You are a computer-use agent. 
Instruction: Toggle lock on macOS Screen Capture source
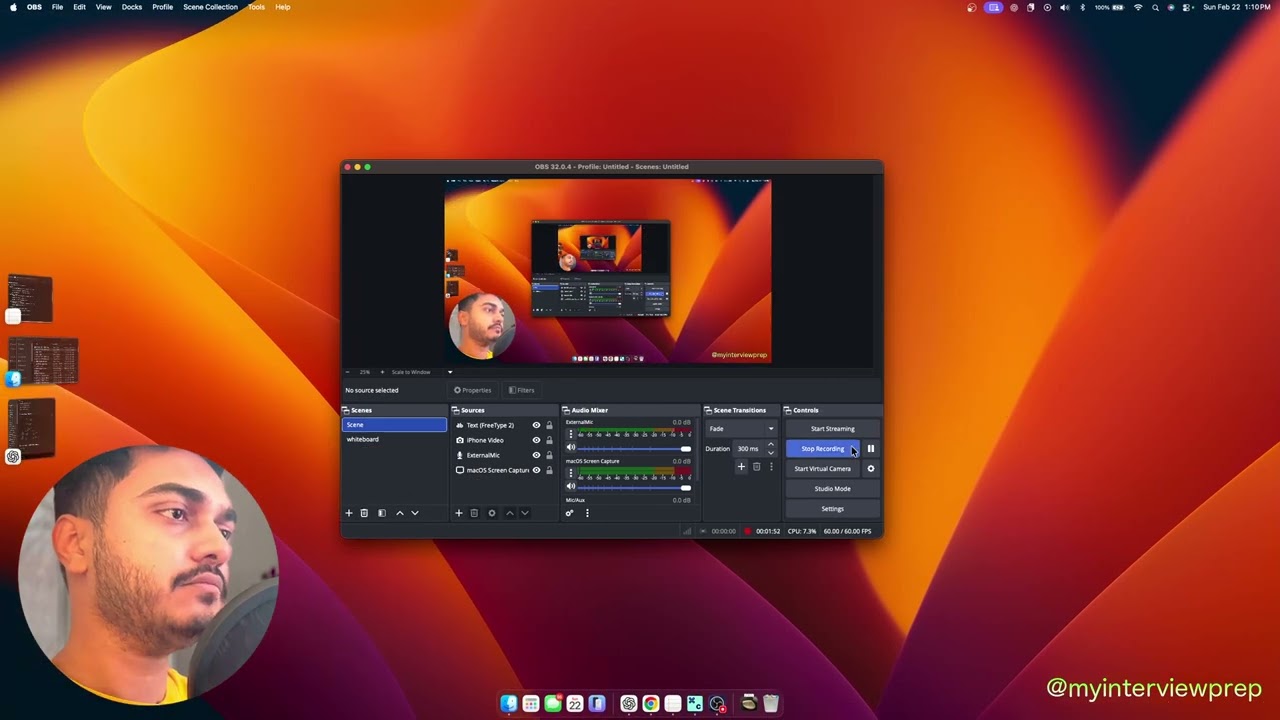549,470
